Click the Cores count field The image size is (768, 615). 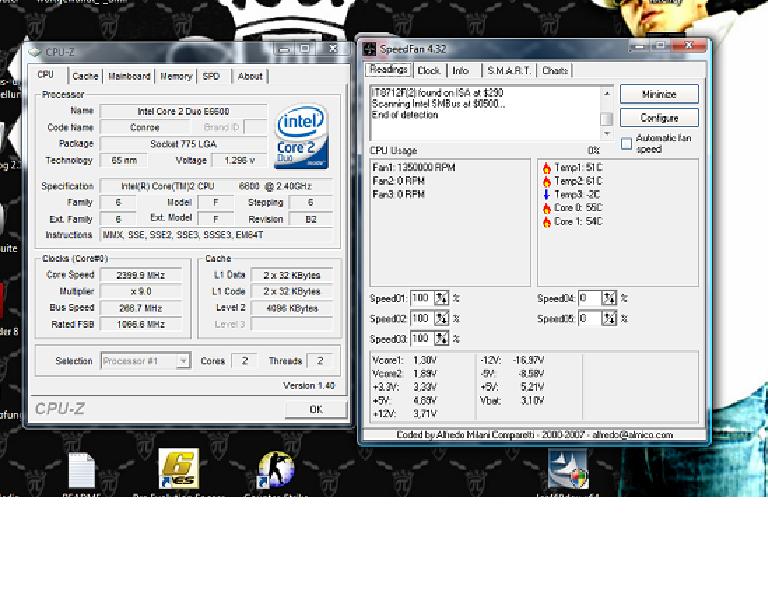pyautogui.click(x=244, y=361)
